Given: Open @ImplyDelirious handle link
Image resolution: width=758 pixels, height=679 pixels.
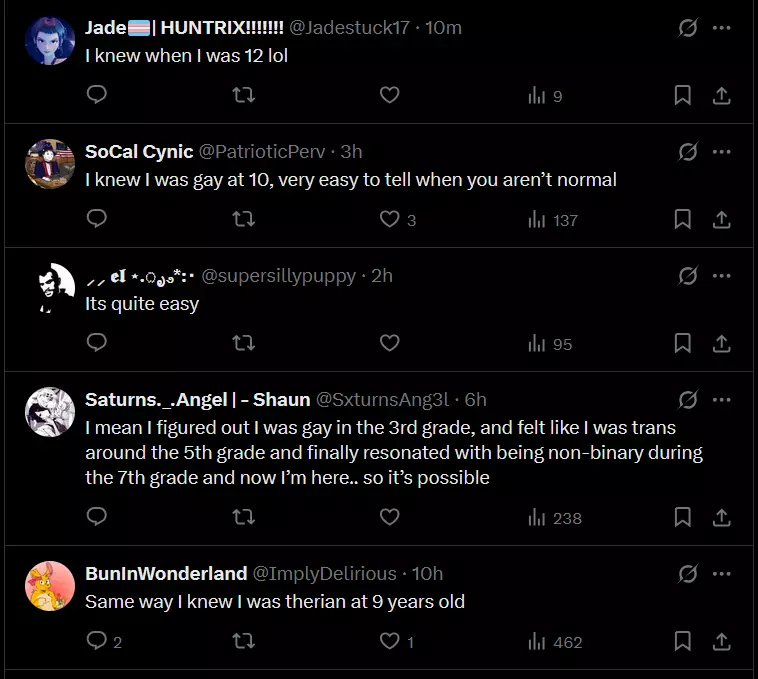Looking at the screenshot, I should coord(324,573).
